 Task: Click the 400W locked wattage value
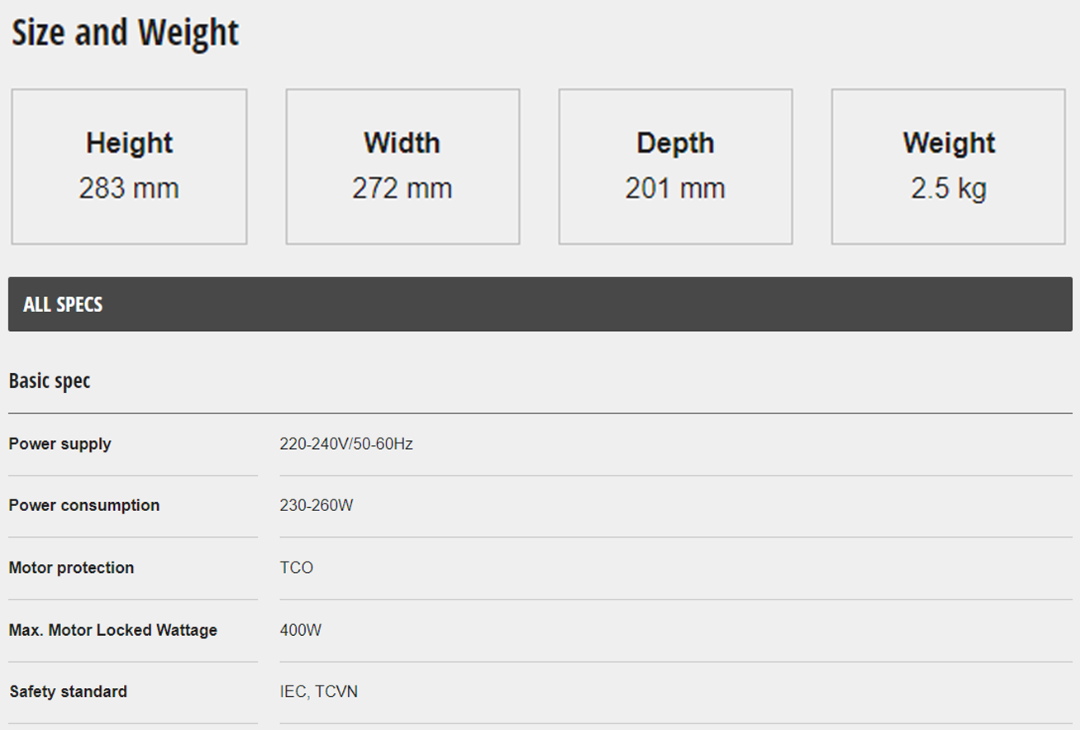click(301, 630)
